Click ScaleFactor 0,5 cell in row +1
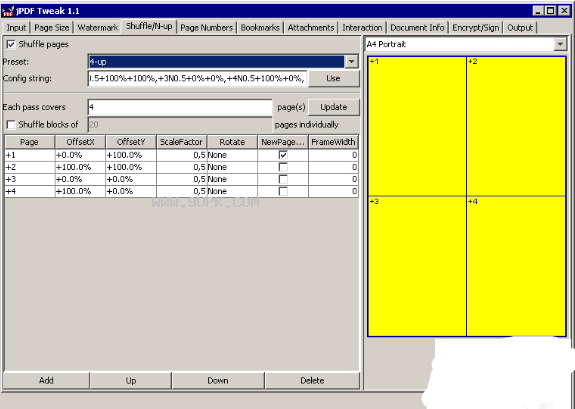The width and height of the screenshot is (575, 409). [182, 155]
